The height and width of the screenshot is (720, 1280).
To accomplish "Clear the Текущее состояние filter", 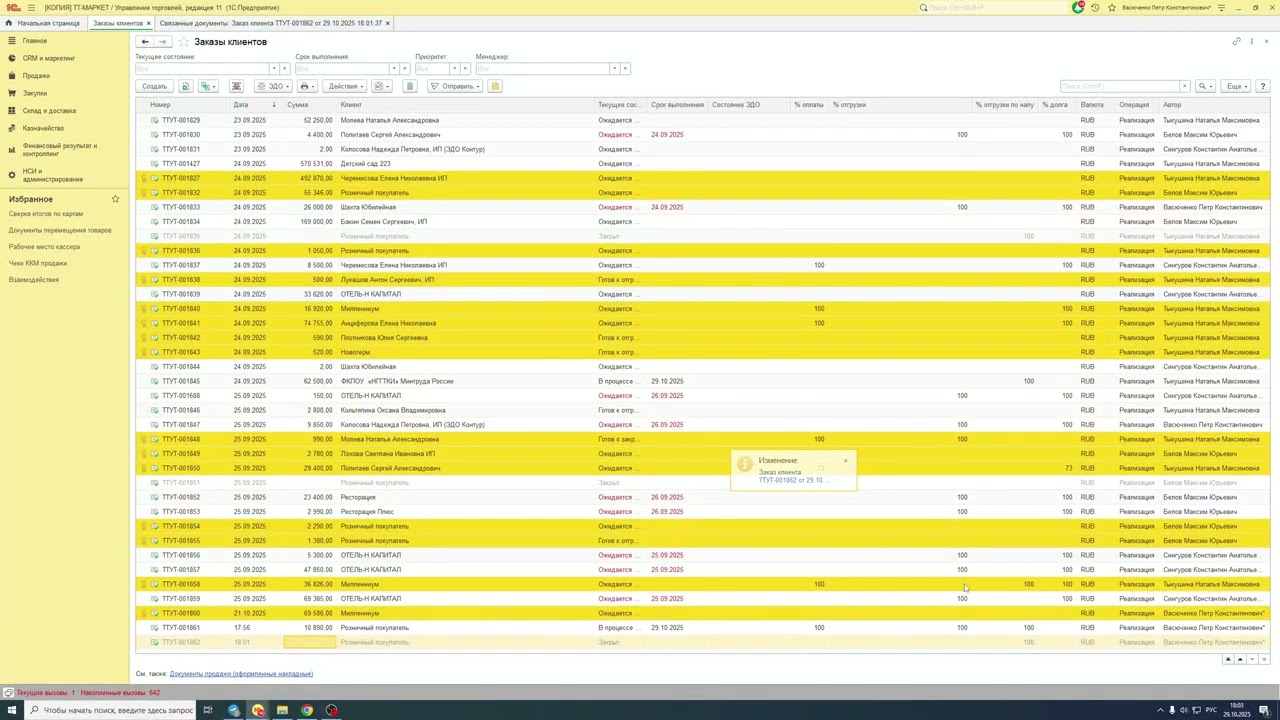I will [x=285, y=69].
